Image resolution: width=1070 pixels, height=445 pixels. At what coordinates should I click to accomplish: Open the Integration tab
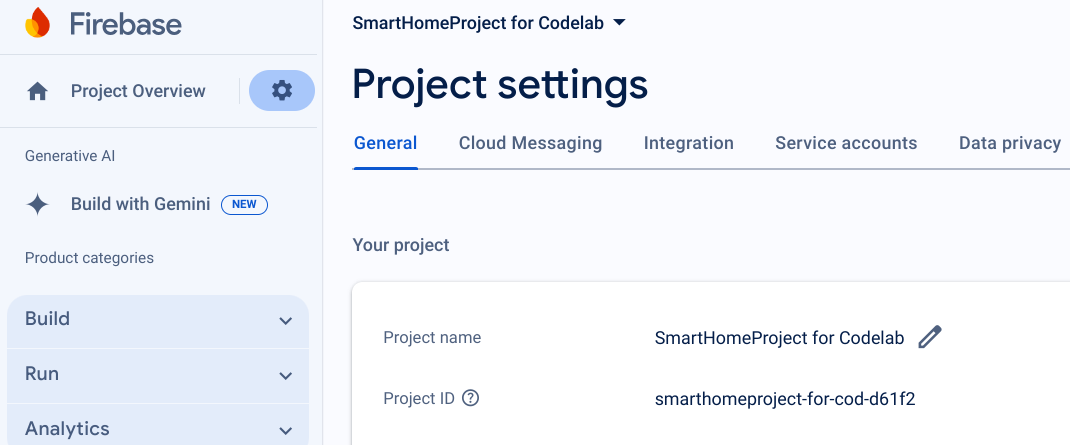[x=688, y=143]
